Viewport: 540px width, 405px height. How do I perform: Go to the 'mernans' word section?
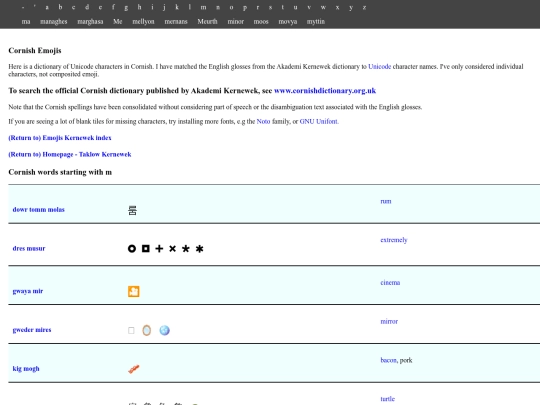coord(176,21)
